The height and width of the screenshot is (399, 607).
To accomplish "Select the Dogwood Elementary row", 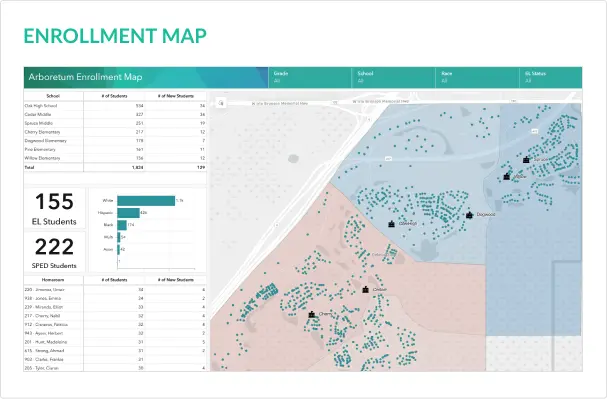I will pos(115,141).
